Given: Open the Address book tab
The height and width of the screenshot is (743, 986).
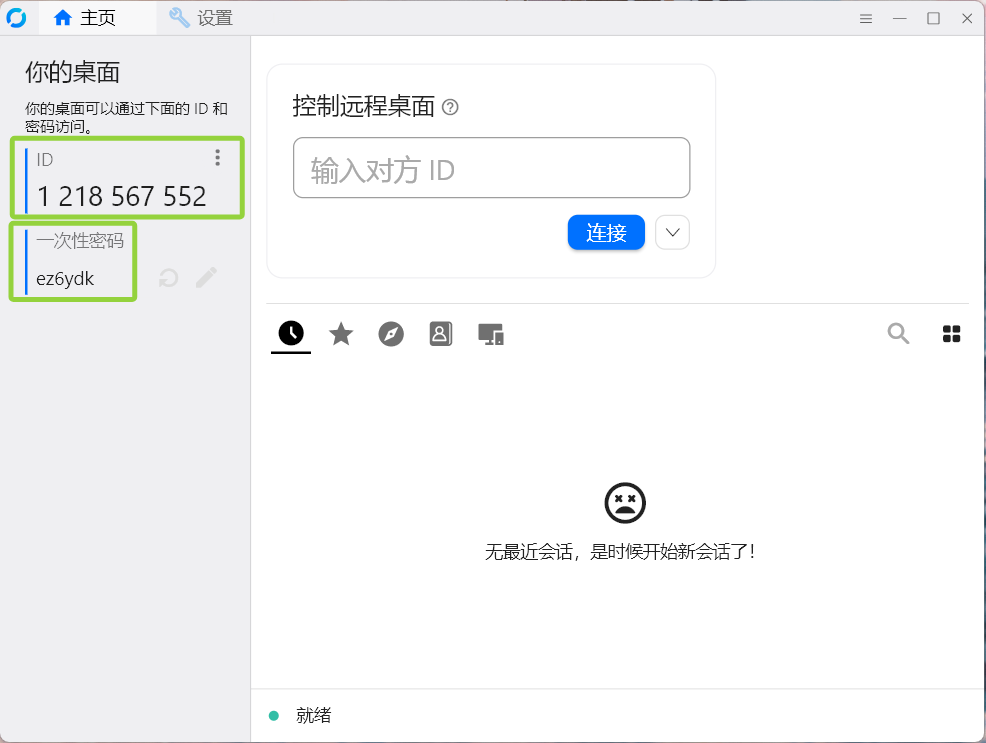Looking at the screenshot, I should [441, 334].
